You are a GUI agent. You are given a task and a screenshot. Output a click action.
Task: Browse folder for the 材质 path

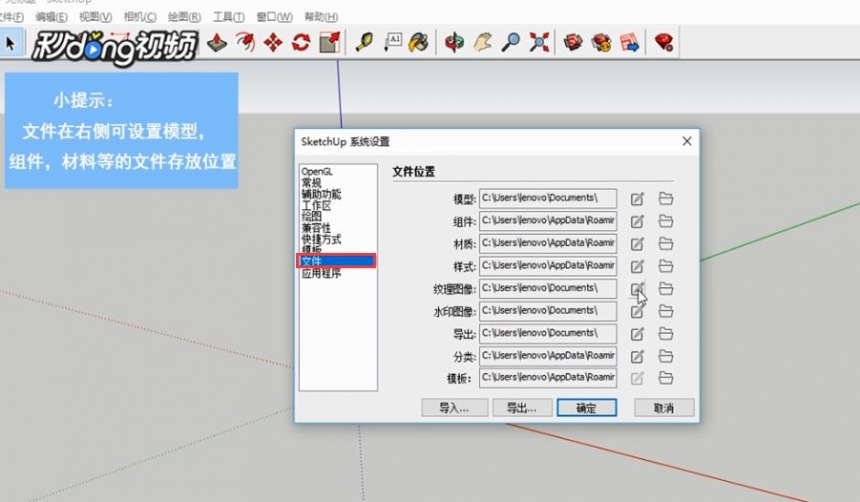666,244
